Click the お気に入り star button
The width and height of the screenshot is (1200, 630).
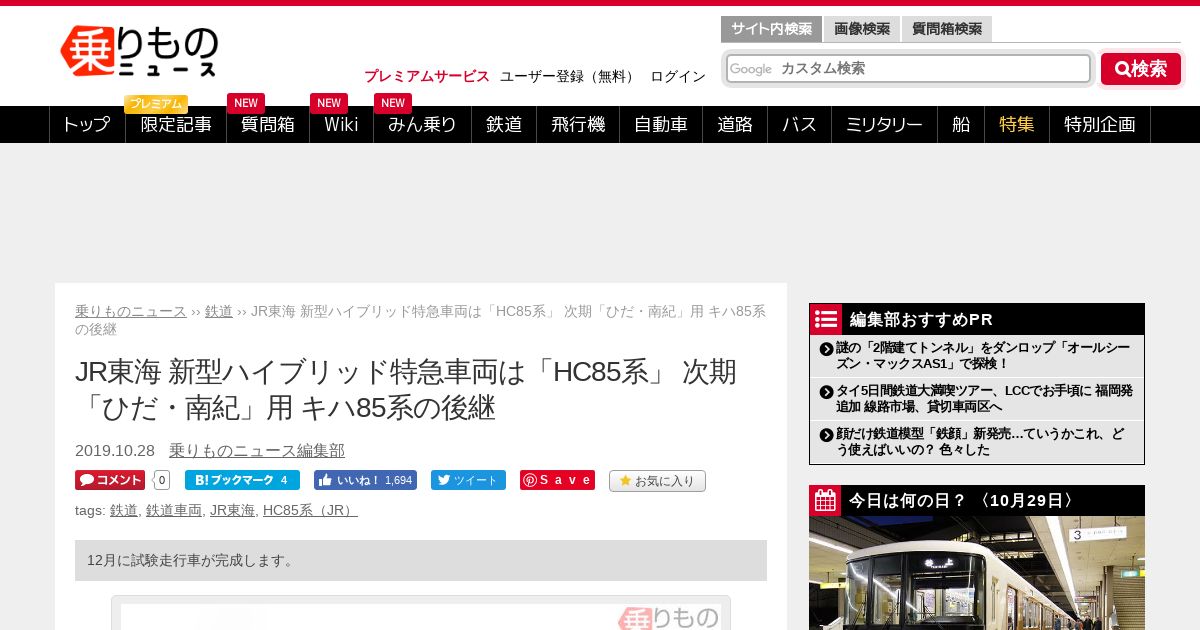tap(657, 481)
